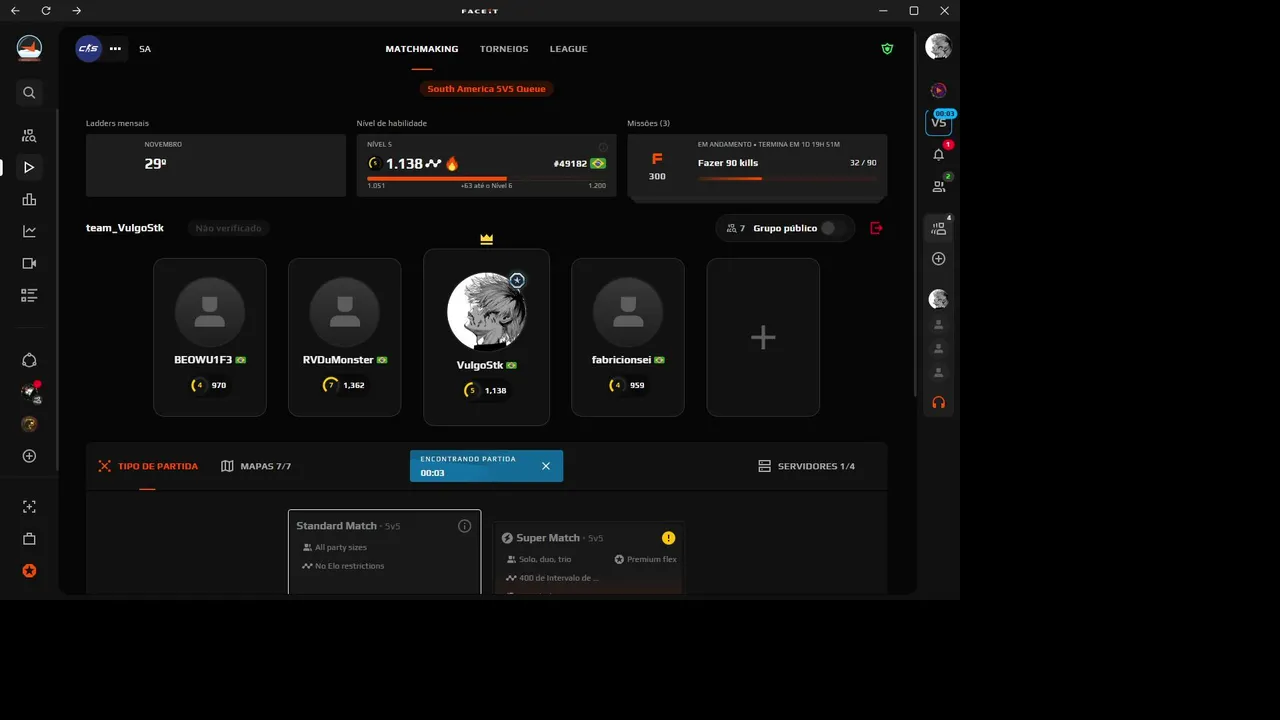Open VulgoStk player card

[x=486, y=337]
